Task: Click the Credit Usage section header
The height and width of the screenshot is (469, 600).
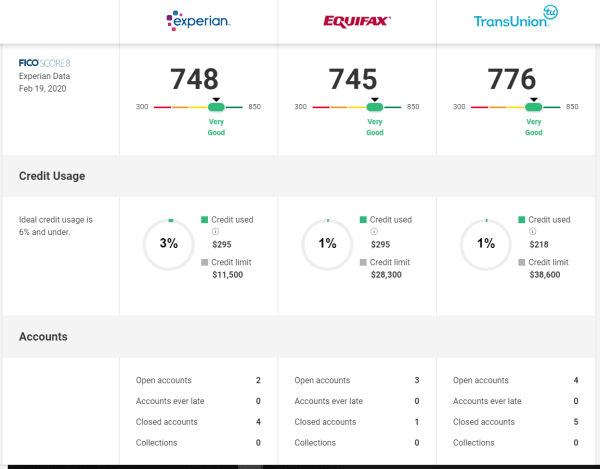Action: (x=52, y=176)
